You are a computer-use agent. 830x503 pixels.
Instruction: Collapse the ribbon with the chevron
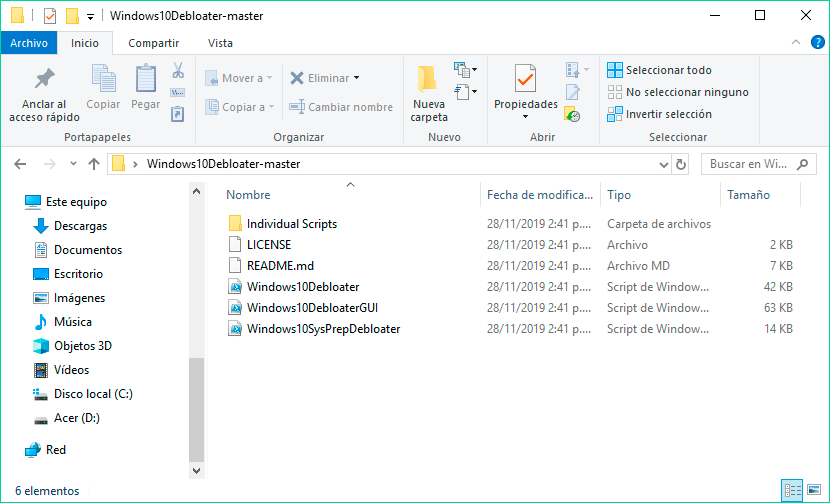[x=796, y=42]
